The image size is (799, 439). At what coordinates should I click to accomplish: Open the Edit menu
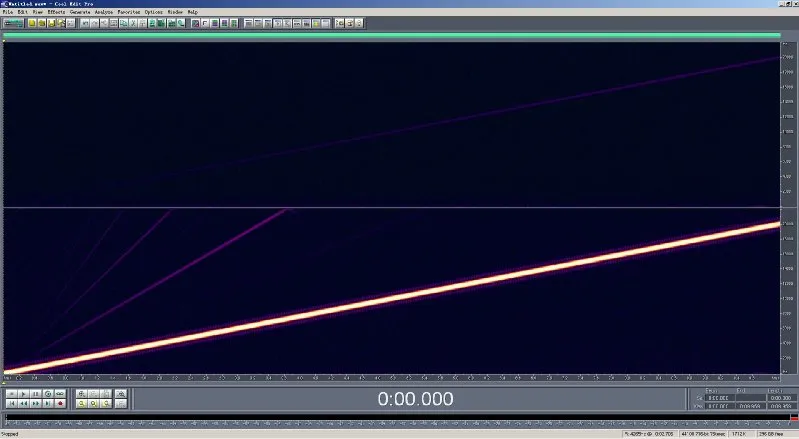click(23, 12)
